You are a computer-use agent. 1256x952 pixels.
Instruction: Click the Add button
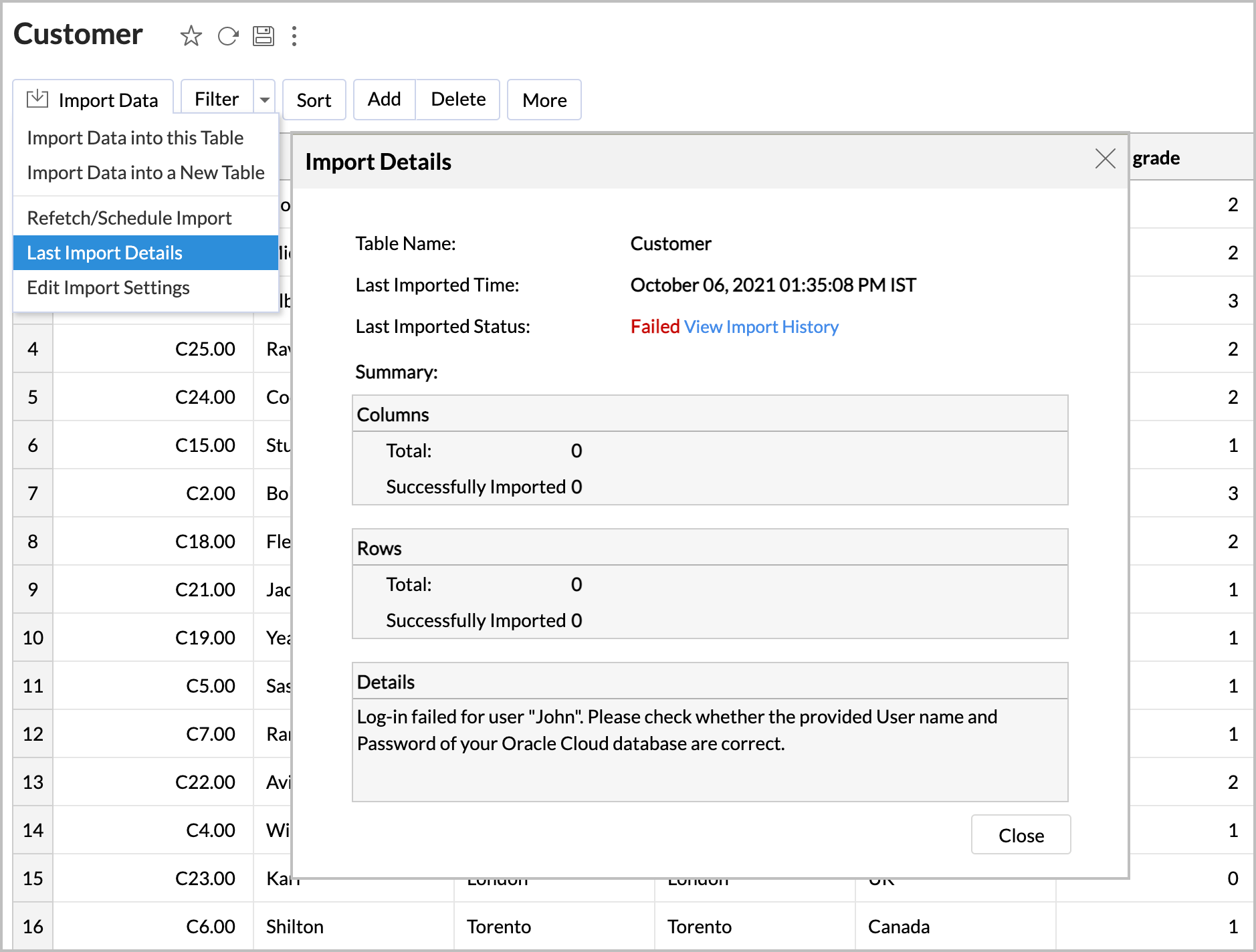point(383,99)
